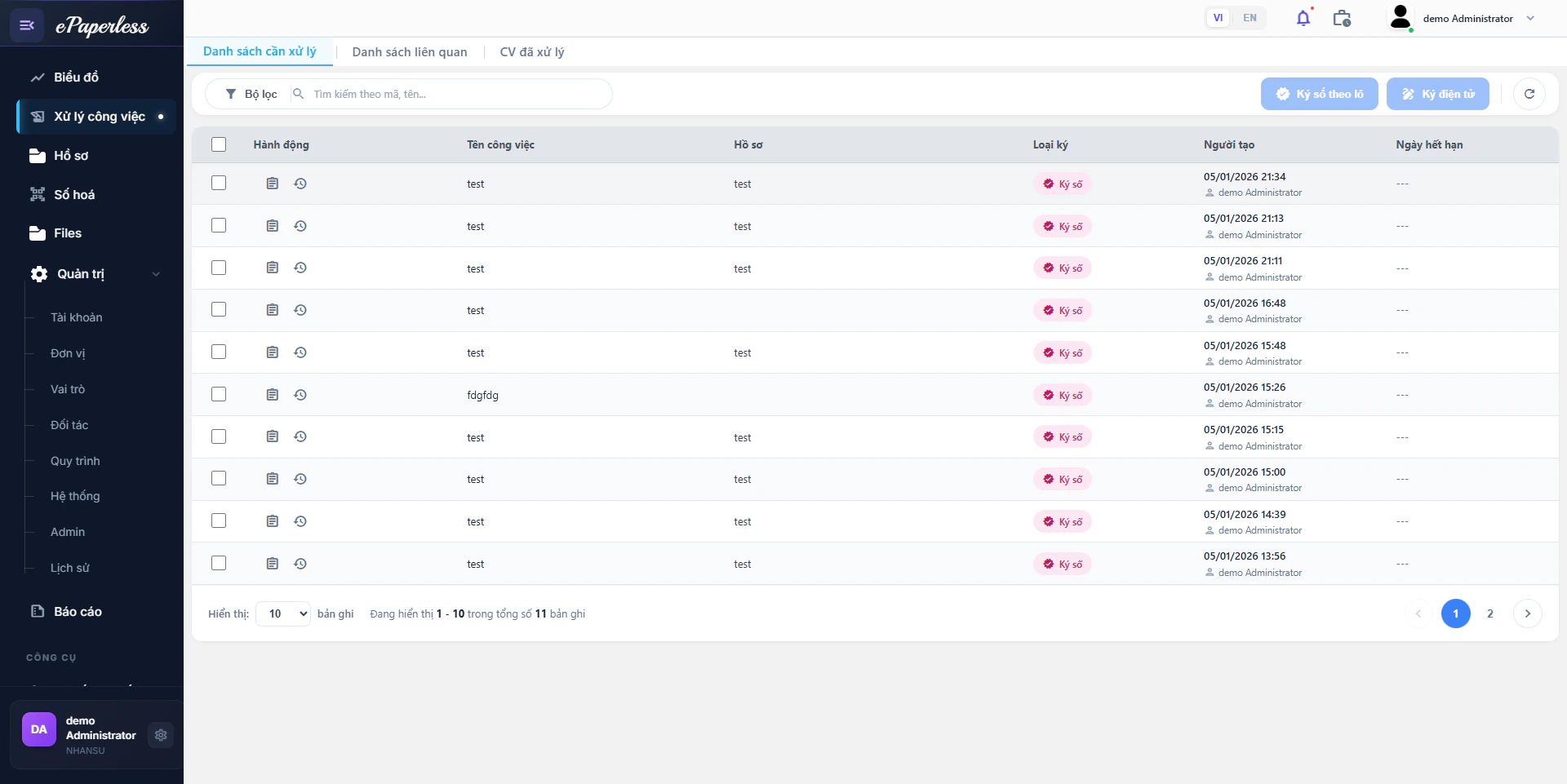Open detail icon for the 21:13 row
This screenshot has width=1567, height=784.
pos(273,226)
